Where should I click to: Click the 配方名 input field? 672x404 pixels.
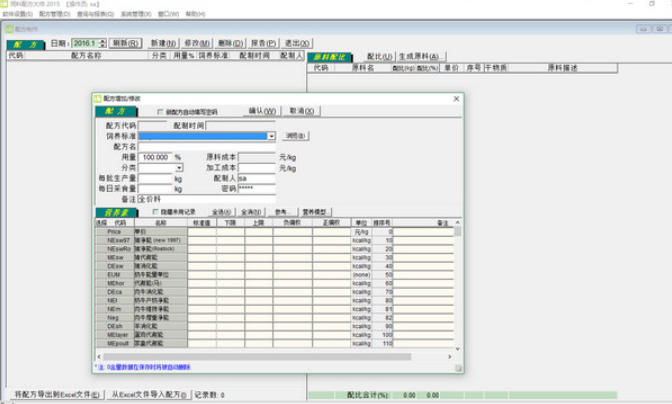coord(205,146)
